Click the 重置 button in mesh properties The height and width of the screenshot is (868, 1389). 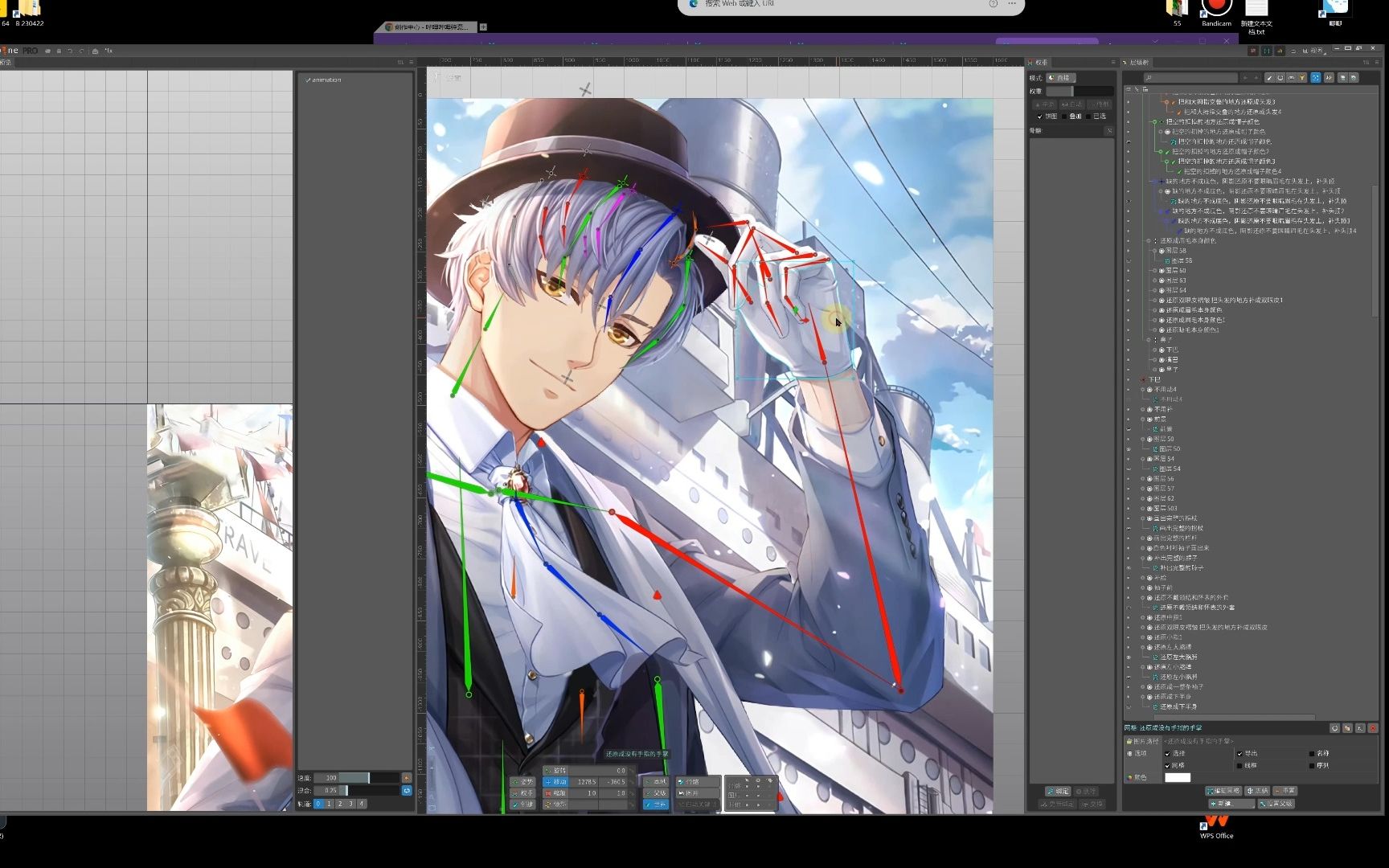(x=1285, y=791)
